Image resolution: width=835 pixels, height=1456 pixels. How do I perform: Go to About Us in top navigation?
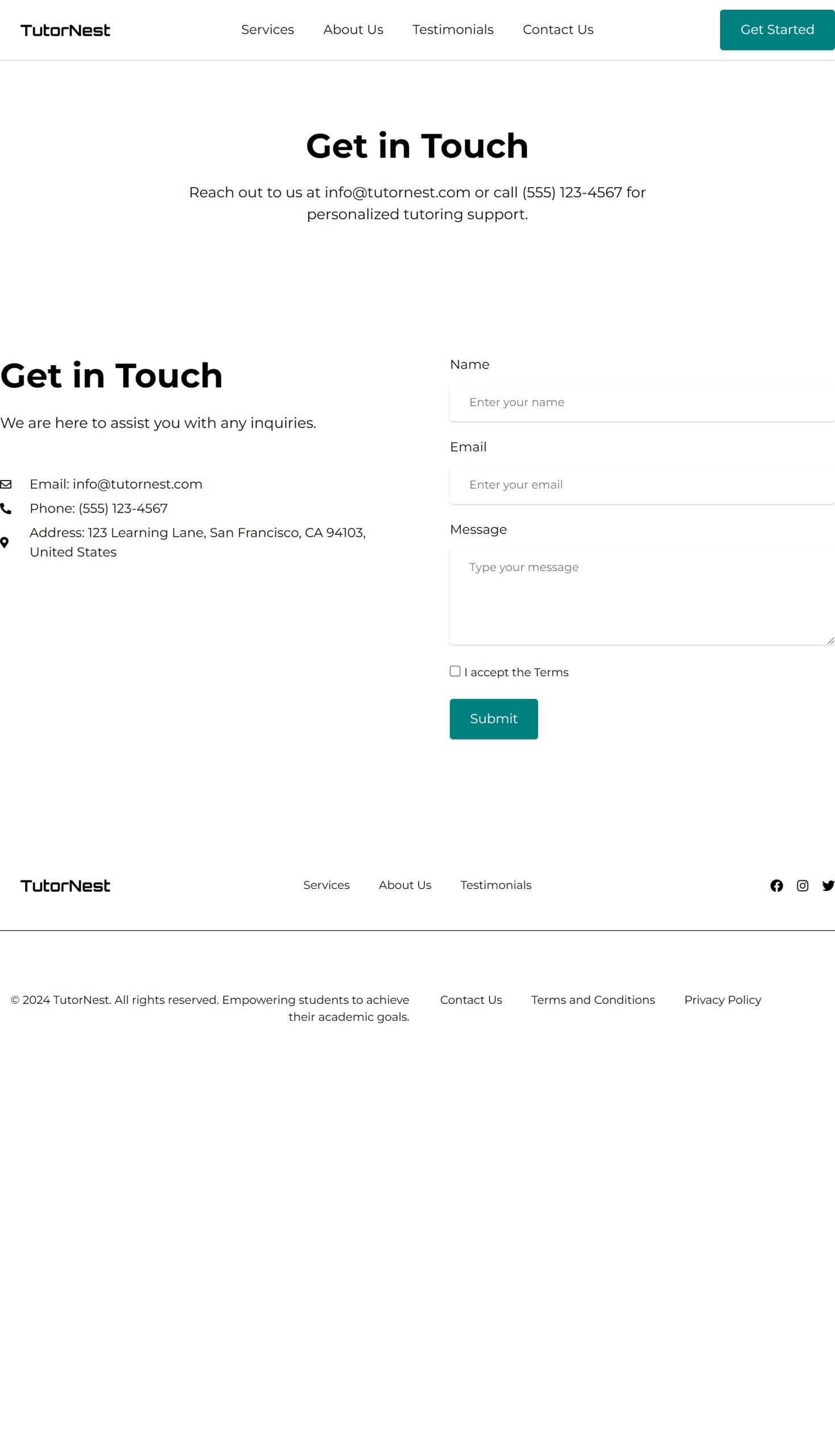pyautogui.click(x=353, y=30)
